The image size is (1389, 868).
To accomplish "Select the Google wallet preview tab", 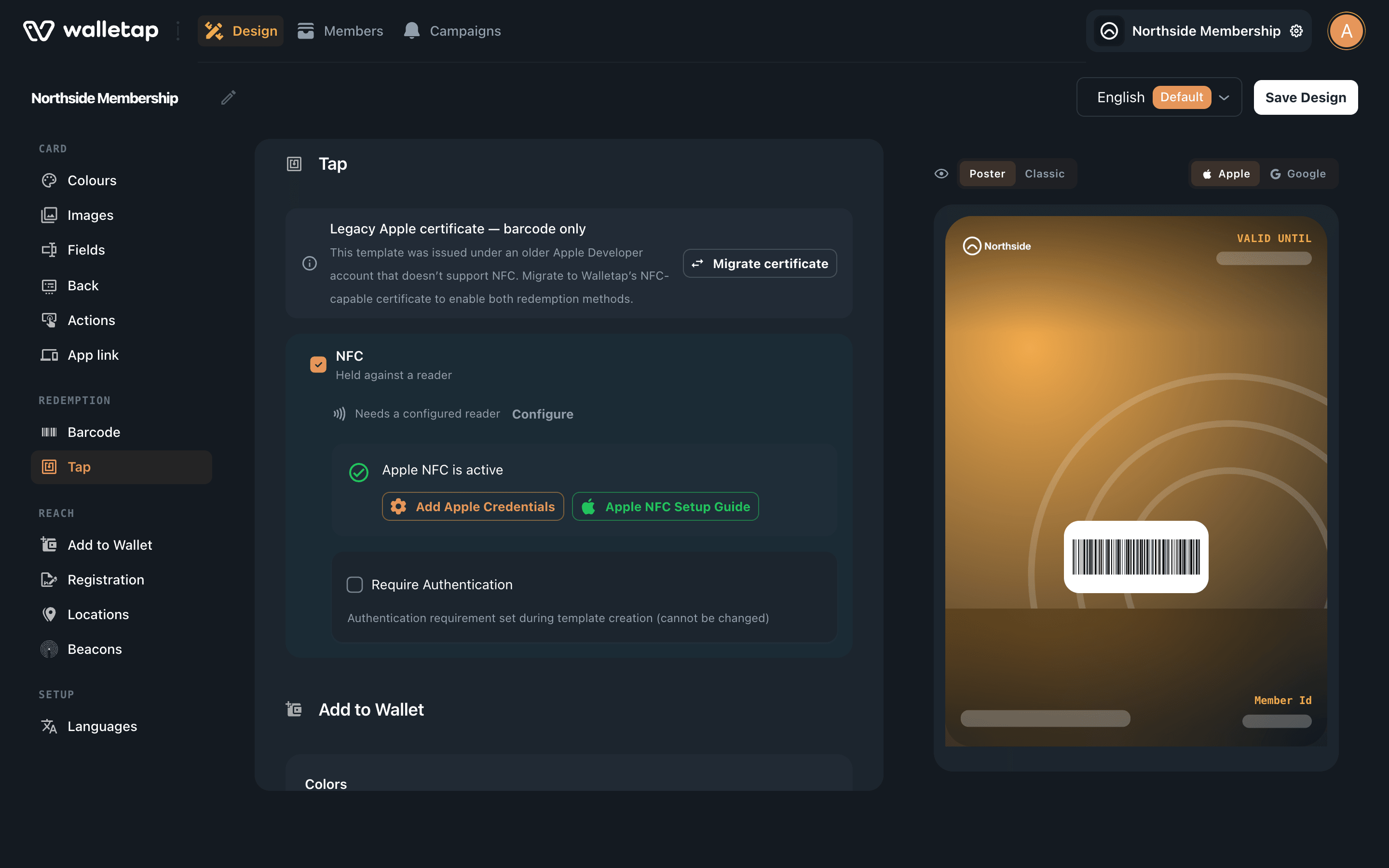I will (1298, 174).
